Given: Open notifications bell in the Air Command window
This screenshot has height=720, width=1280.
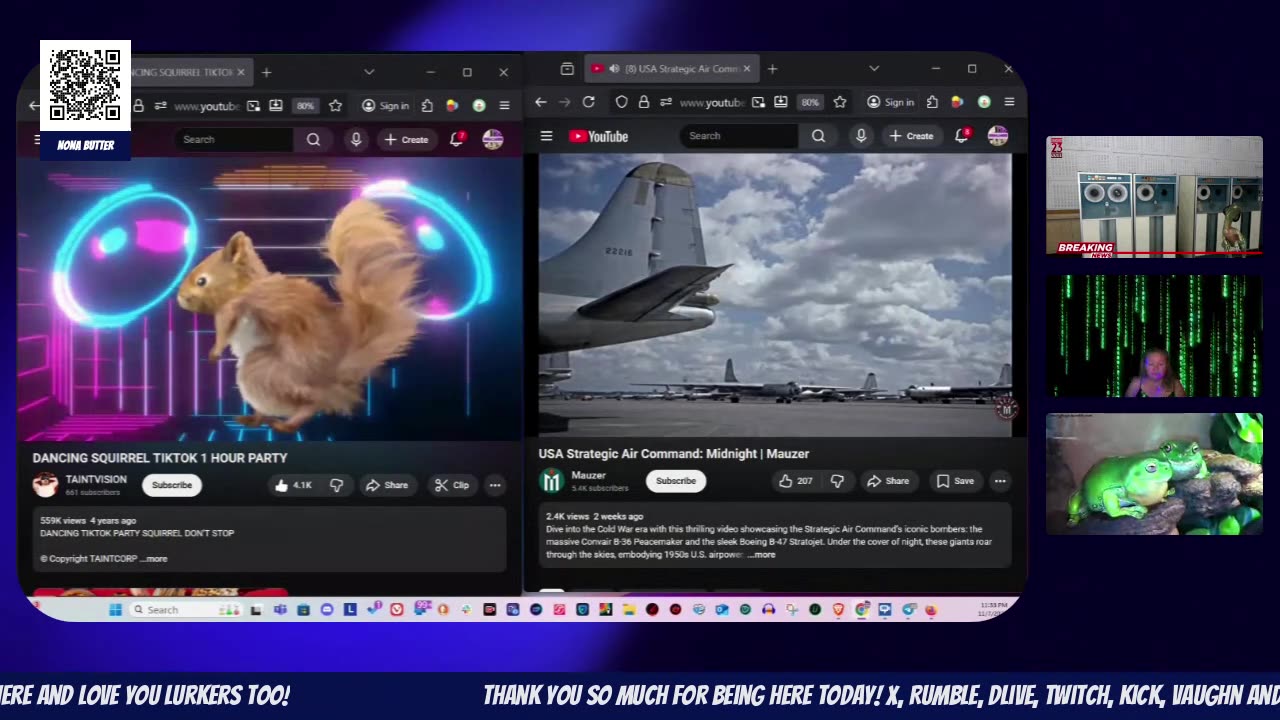Looking at the screenshot, I should click(962, 135).
